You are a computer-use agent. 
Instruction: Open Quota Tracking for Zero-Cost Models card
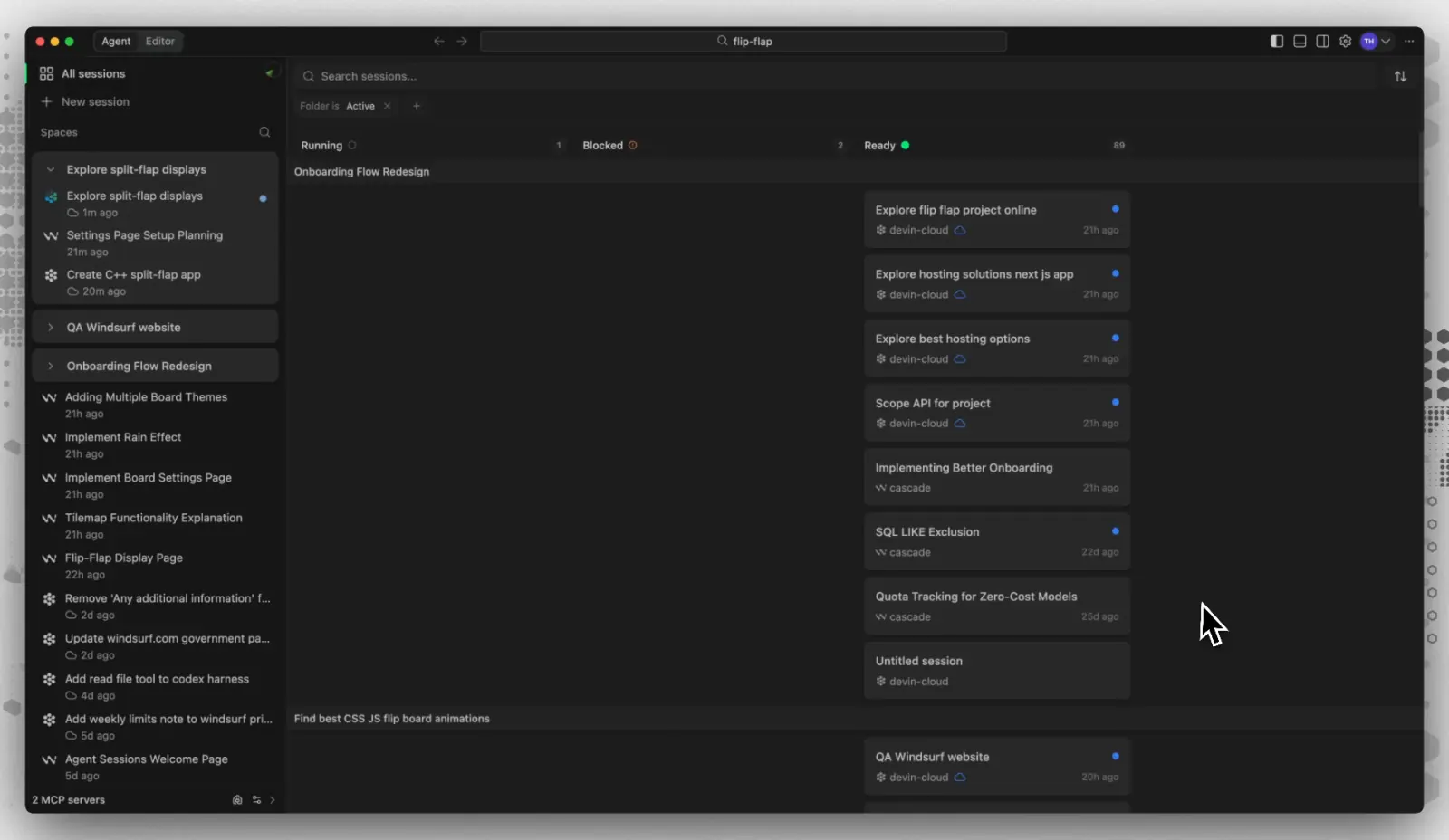[x=996, y=606]
